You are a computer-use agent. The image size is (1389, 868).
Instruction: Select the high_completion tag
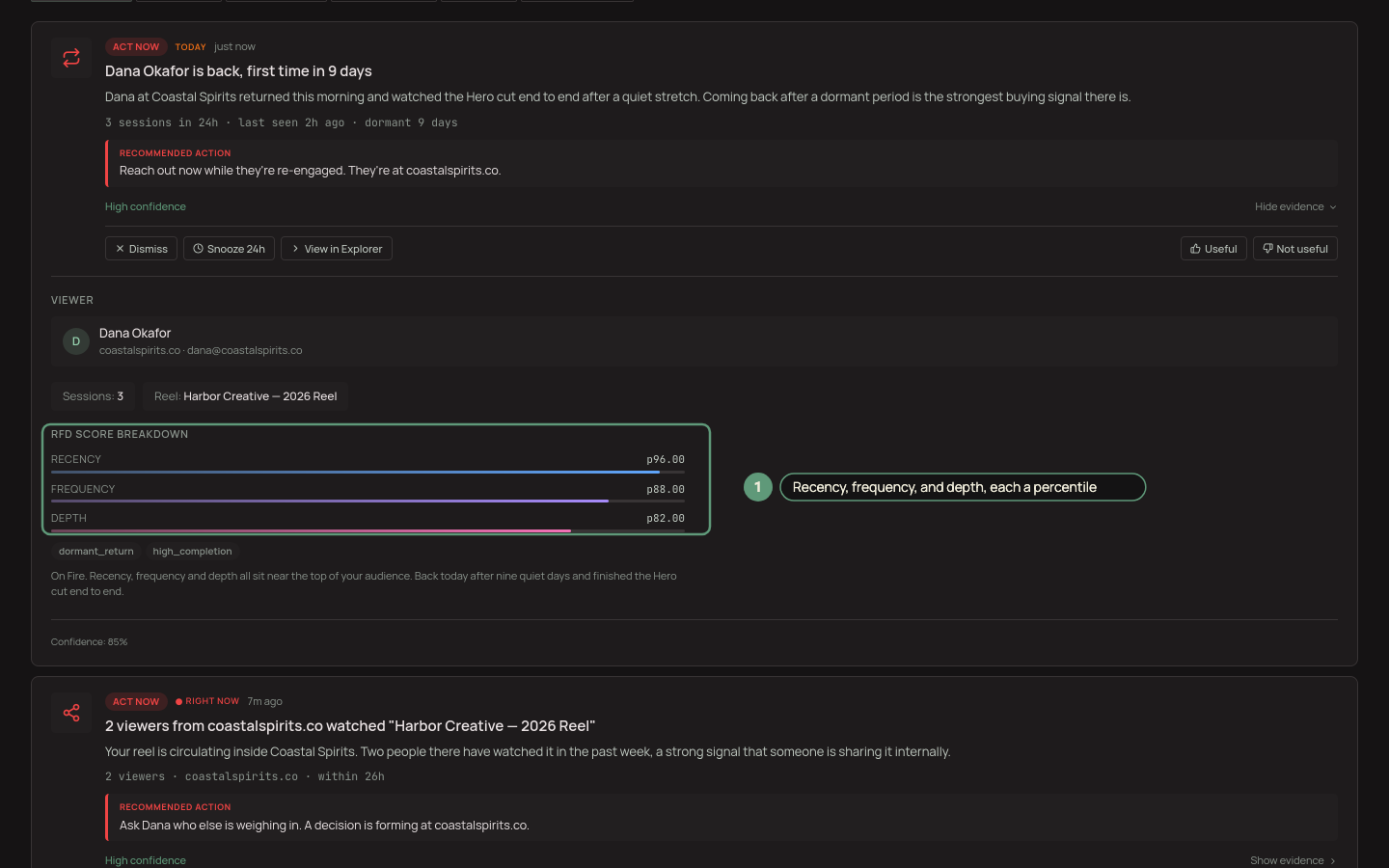point(192,552)
